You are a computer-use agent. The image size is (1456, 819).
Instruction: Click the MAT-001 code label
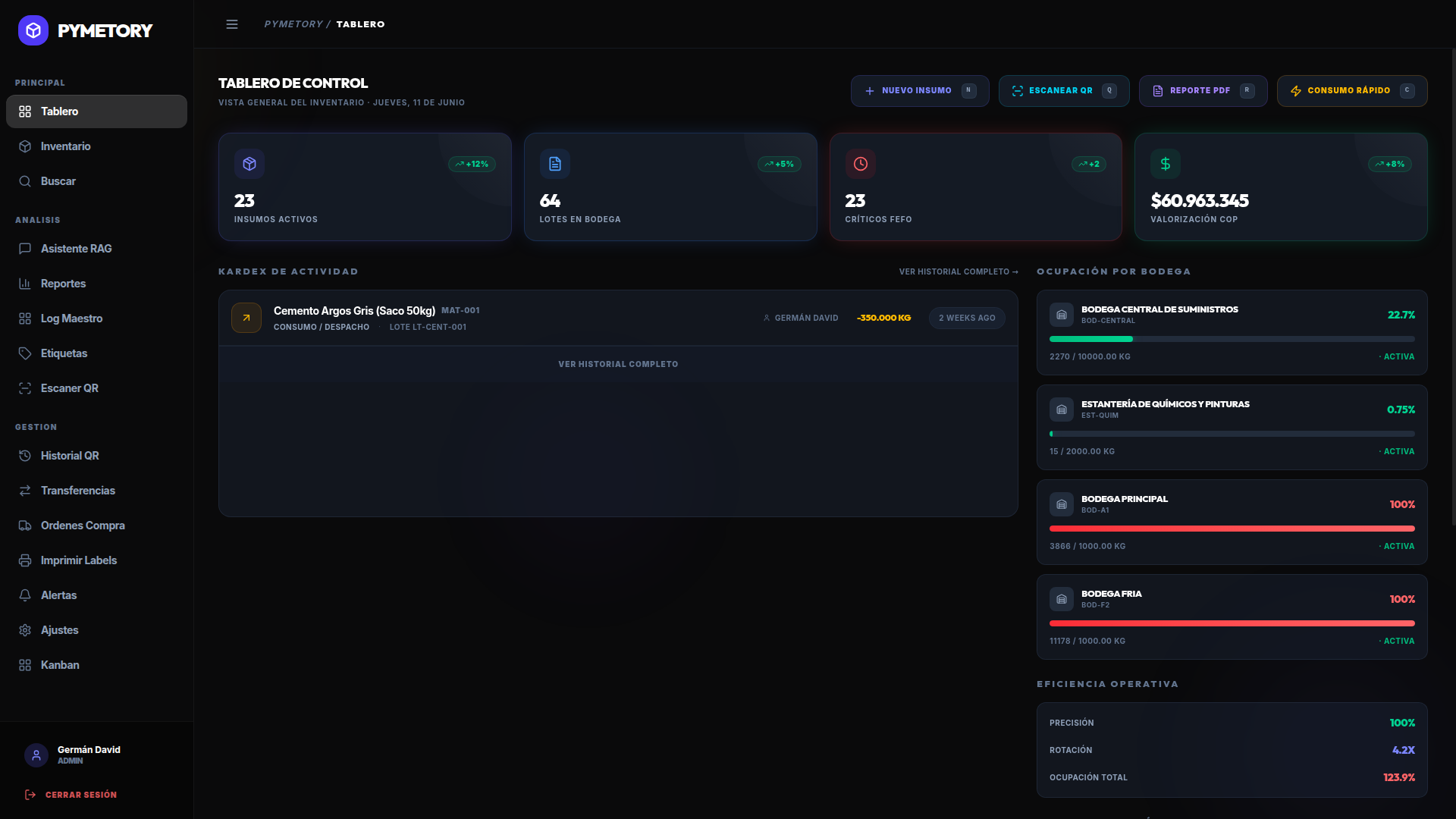tap(460, 310)
